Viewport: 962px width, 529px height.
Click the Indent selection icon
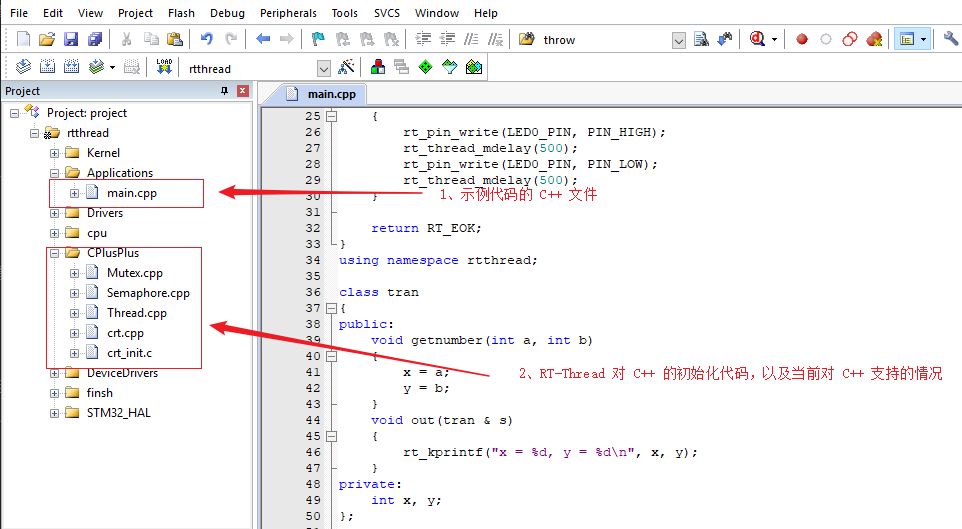pyautogui.click(x=423, y=39)
